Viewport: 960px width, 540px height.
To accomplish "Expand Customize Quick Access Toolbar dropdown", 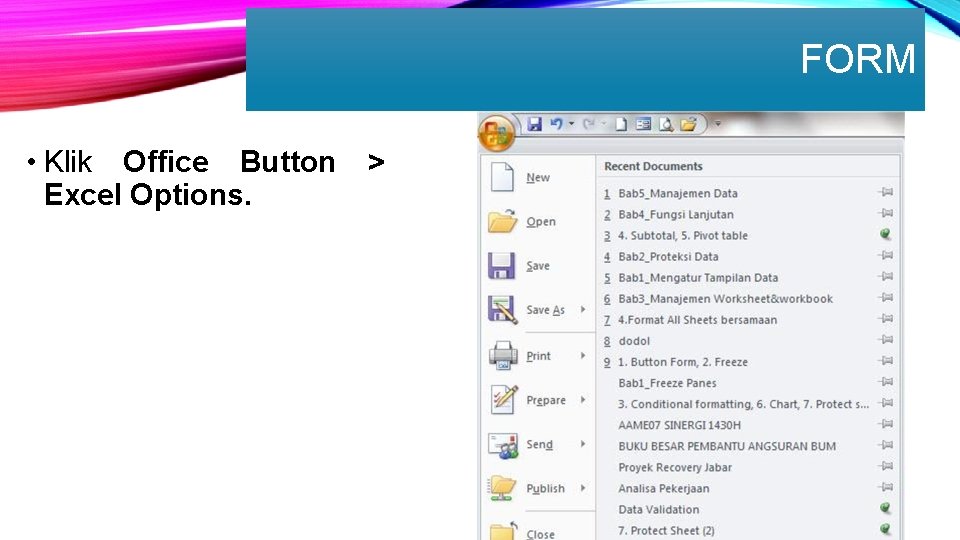I will tap(718, 124).
